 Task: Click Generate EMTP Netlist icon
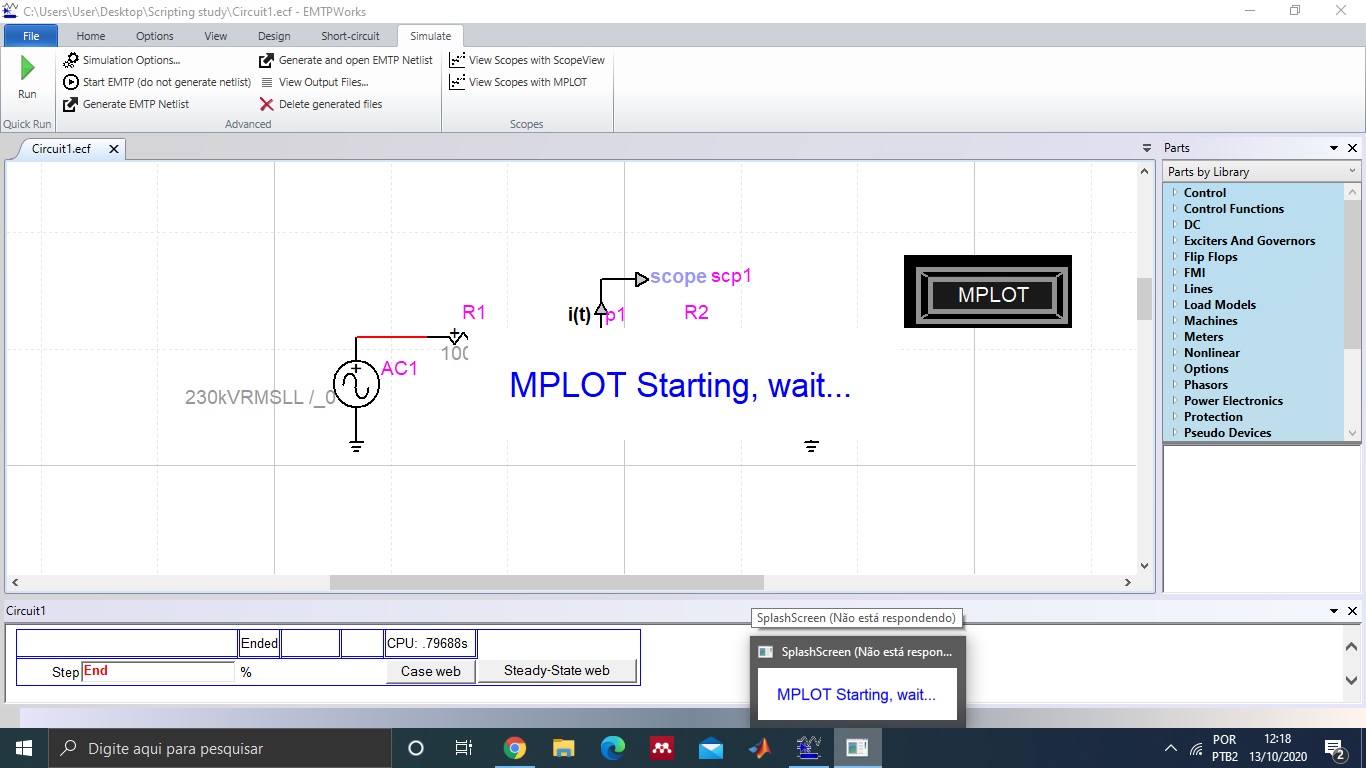[71, 104]
